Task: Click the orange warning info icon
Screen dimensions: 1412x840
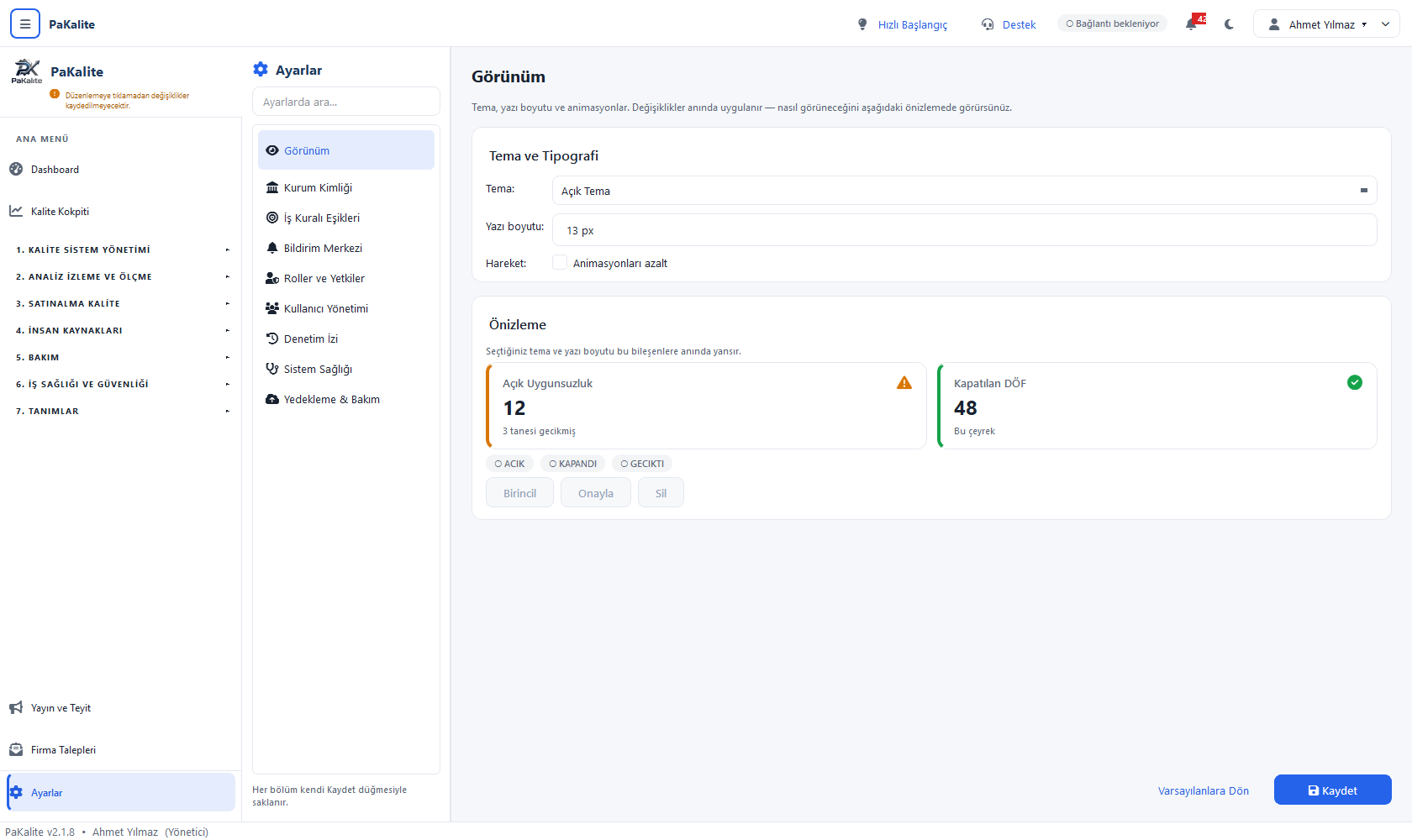Action: click(x=55, y=94)
